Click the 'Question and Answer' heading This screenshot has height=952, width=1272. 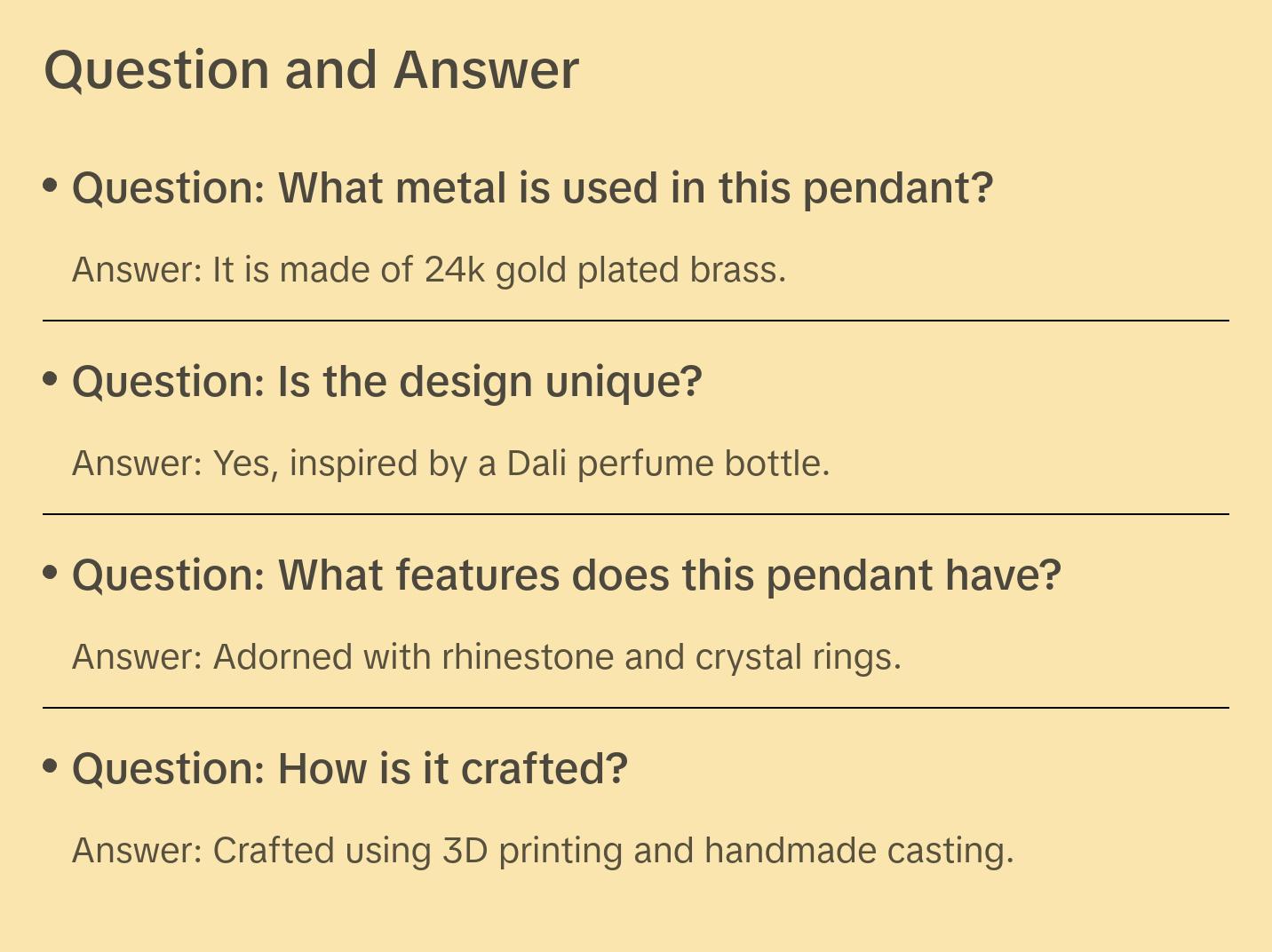[x=311, y=69]
